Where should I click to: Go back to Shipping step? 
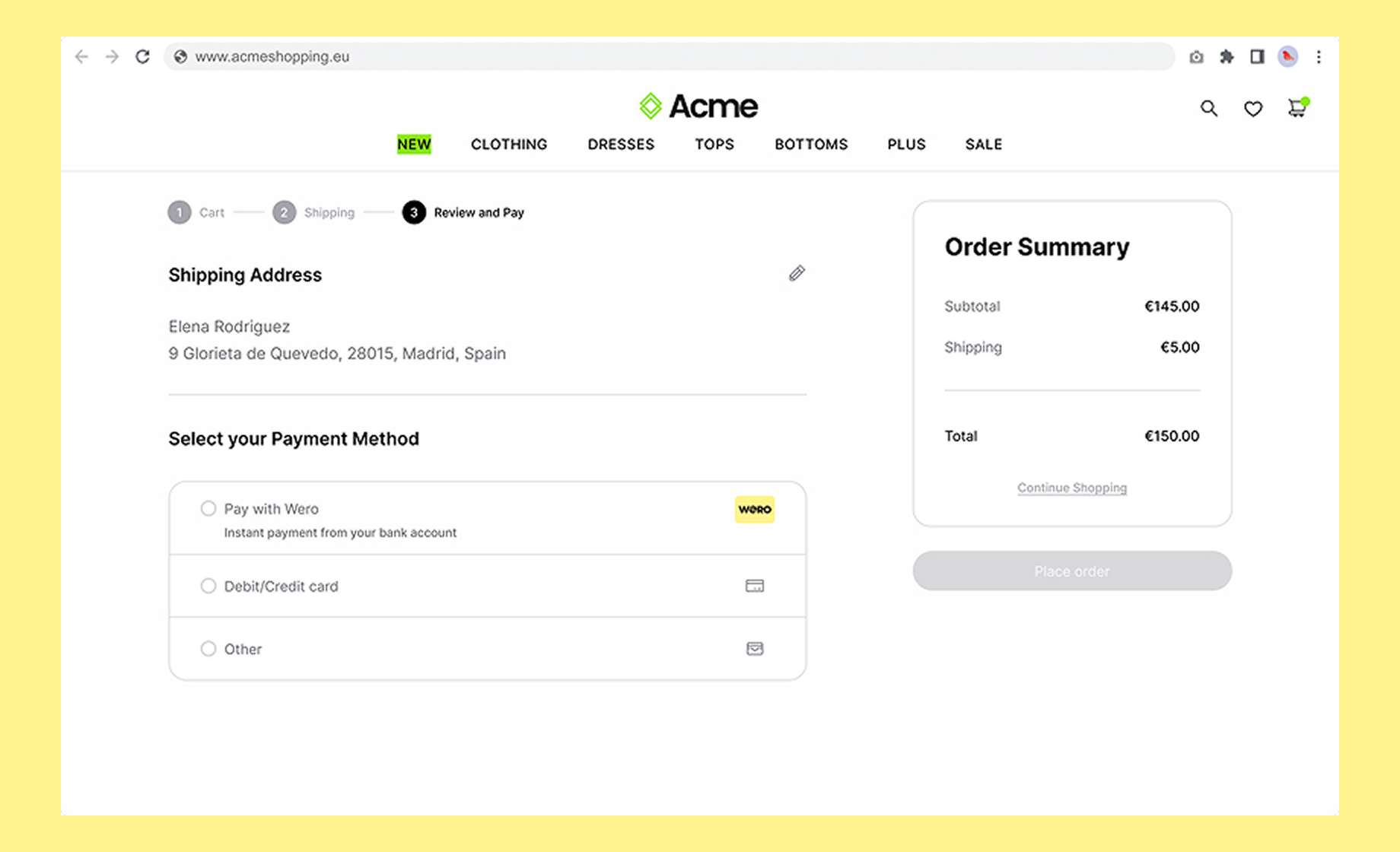pos(314,213)
